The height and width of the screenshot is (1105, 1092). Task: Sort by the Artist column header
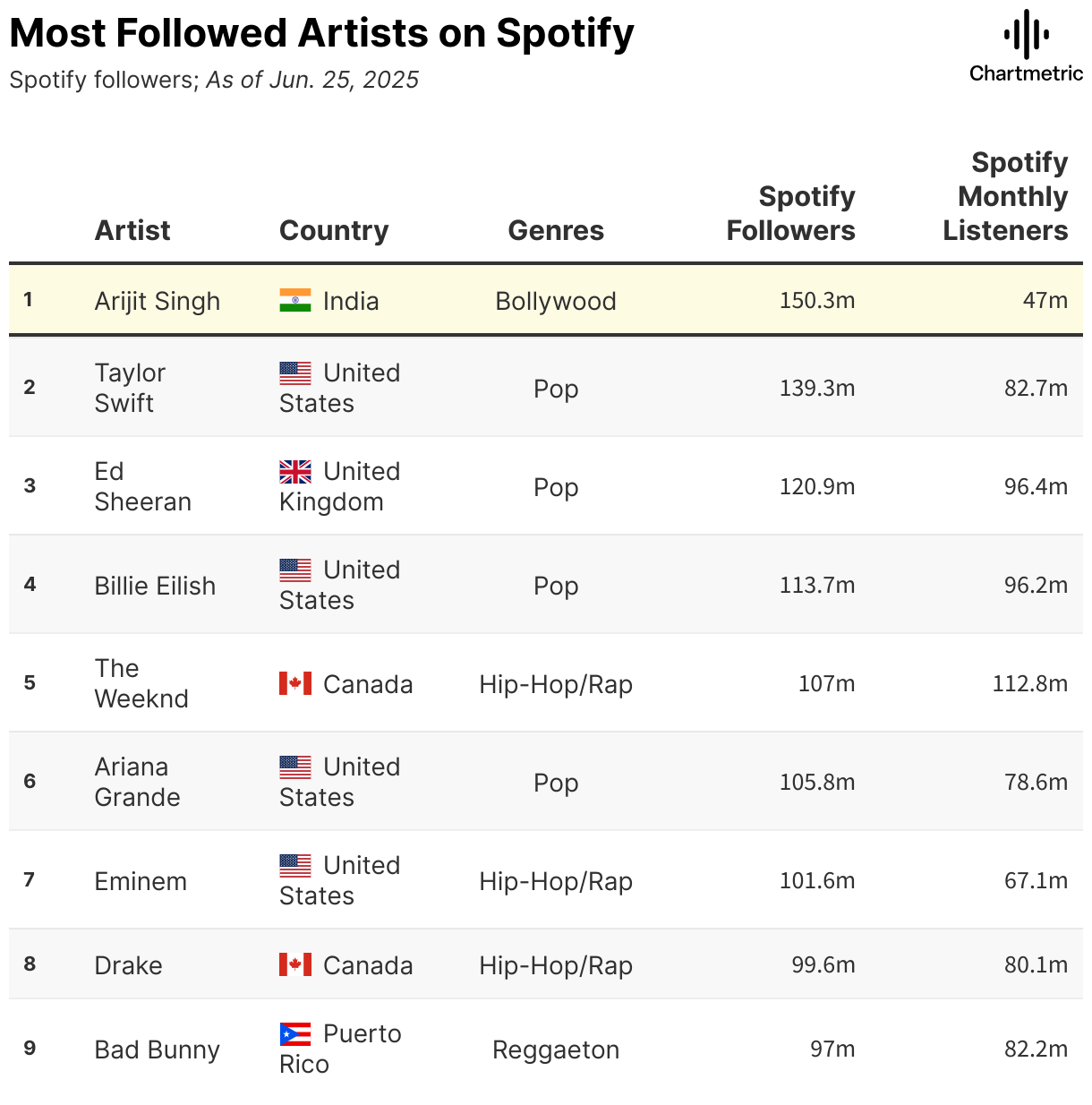click(132, 230)
